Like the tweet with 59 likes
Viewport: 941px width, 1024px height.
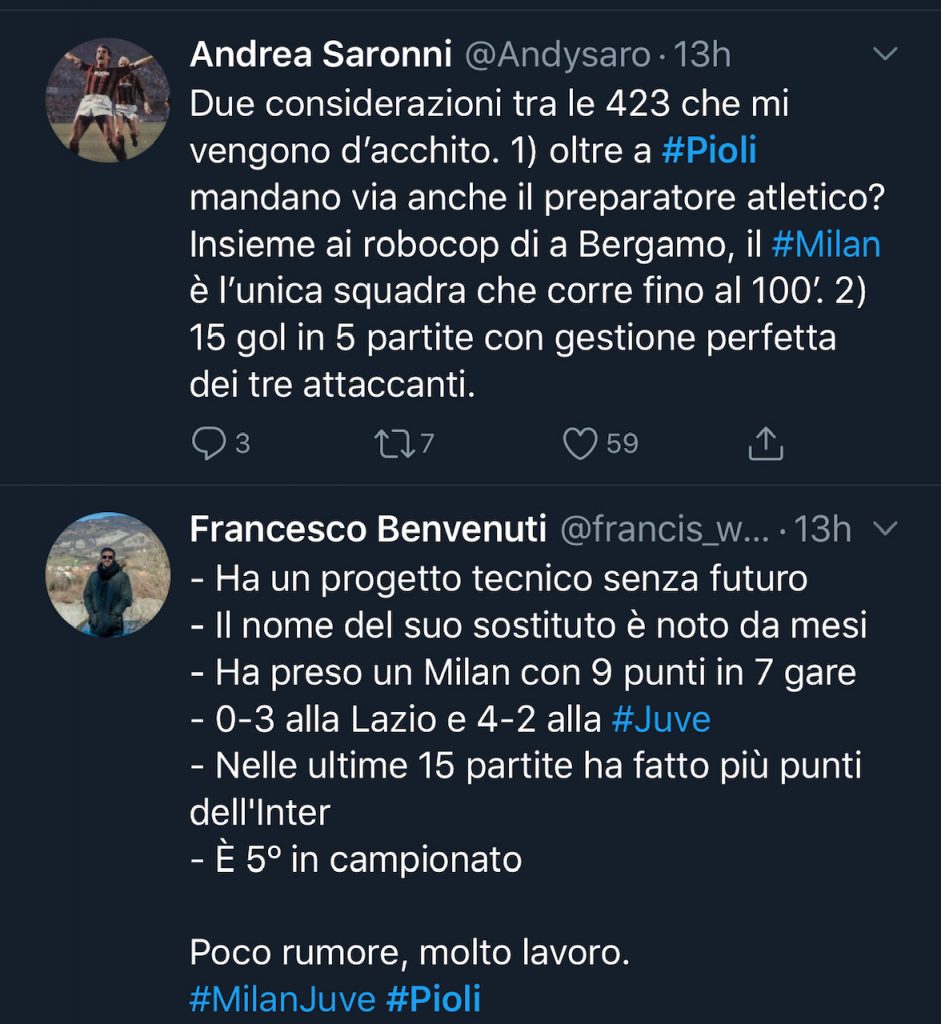pyautogui.click(x=580, y=443)
